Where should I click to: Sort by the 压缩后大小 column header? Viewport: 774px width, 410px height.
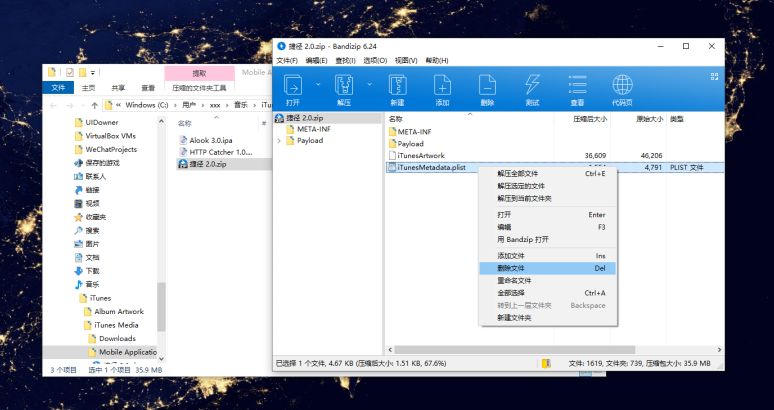(x=590, y=119)
